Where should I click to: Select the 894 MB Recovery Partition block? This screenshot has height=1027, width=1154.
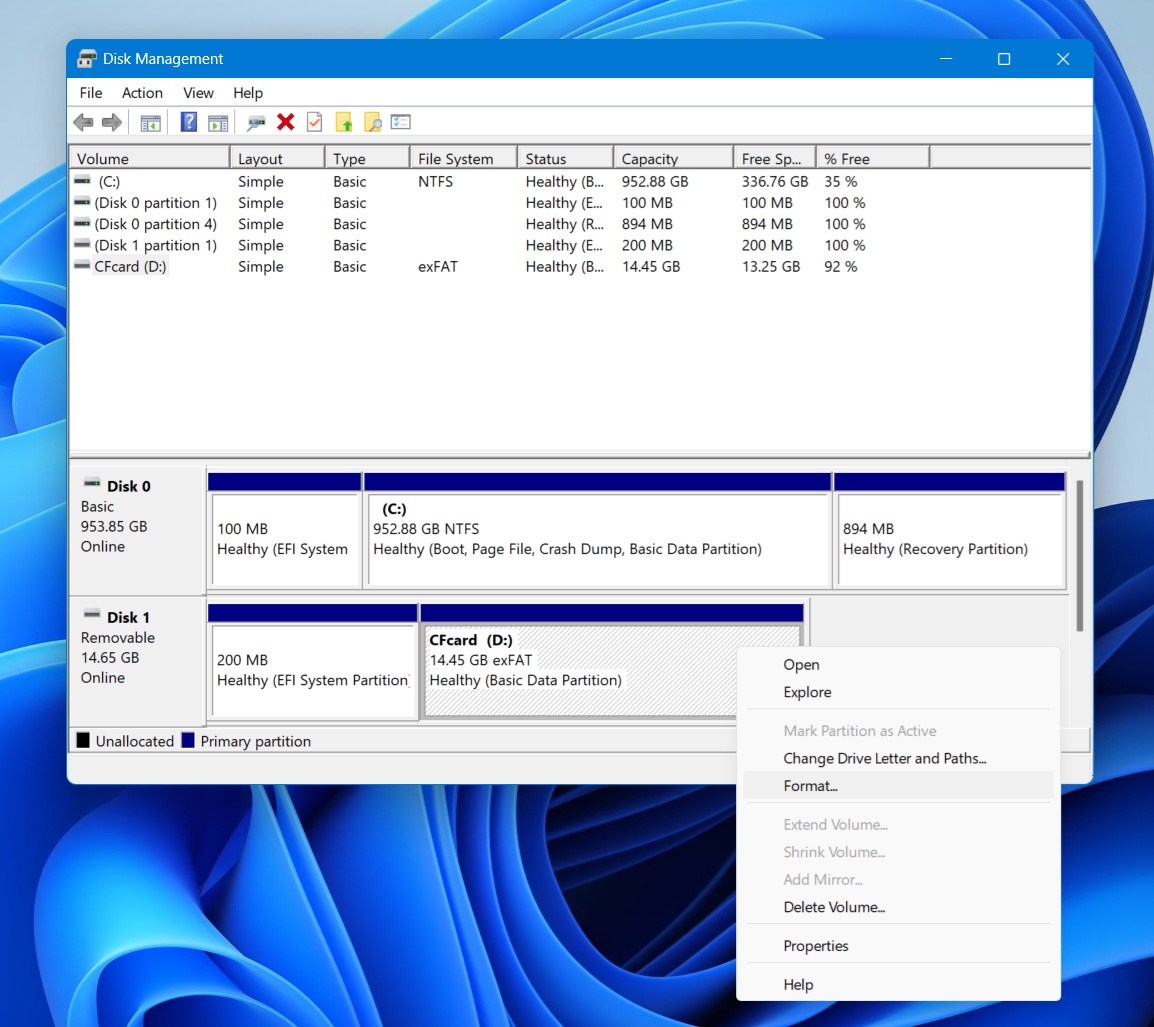[949, 531]
